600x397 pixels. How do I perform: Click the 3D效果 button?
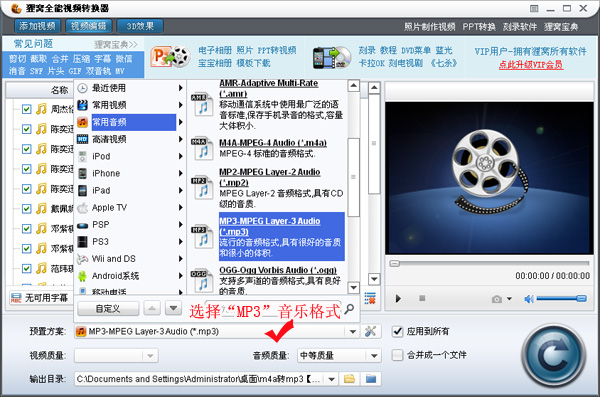coord(140,26)
